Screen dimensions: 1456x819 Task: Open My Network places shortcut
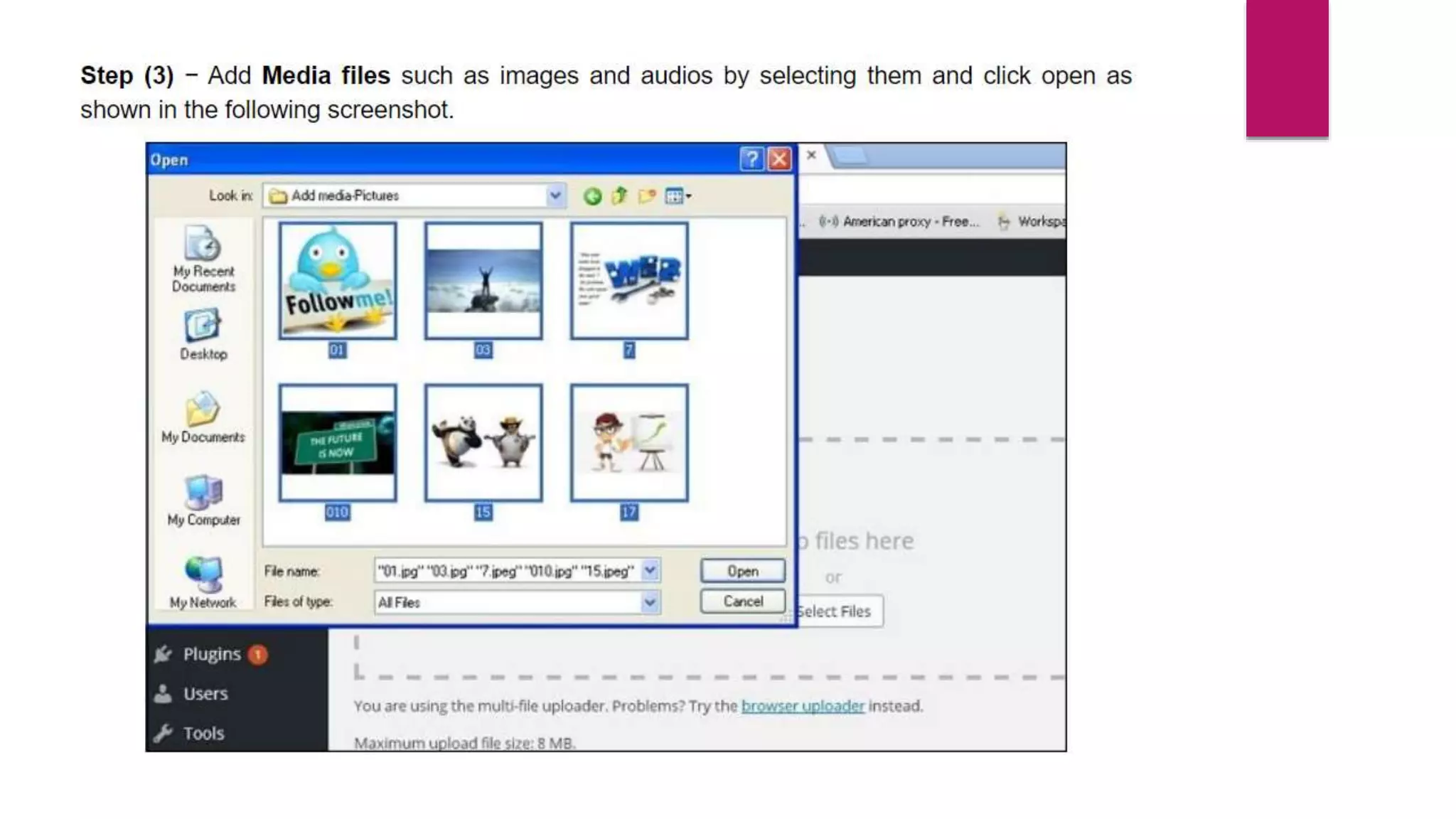(203, 583)
